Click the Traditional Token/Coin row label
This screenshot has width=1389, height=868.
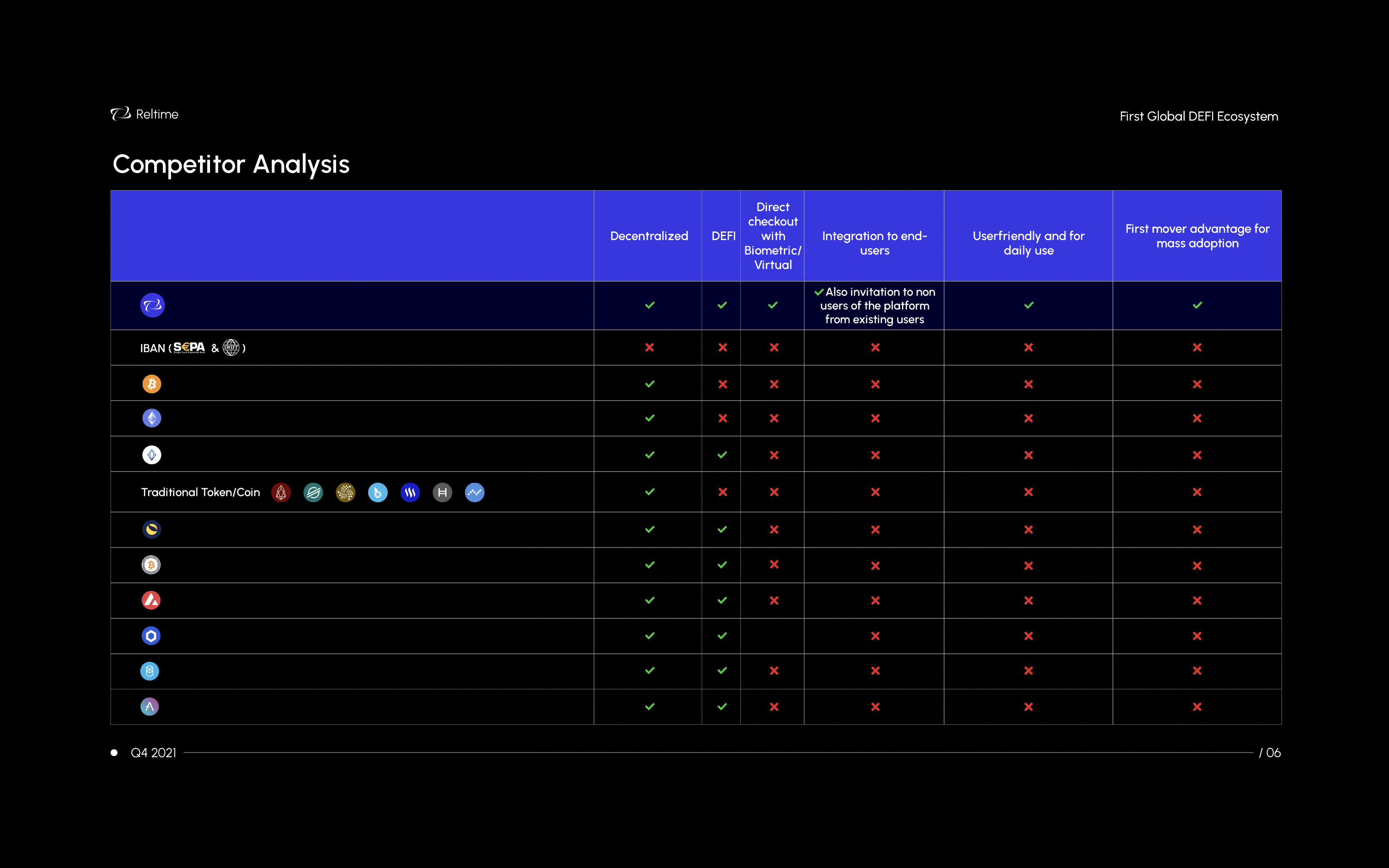tap(200, 493)
